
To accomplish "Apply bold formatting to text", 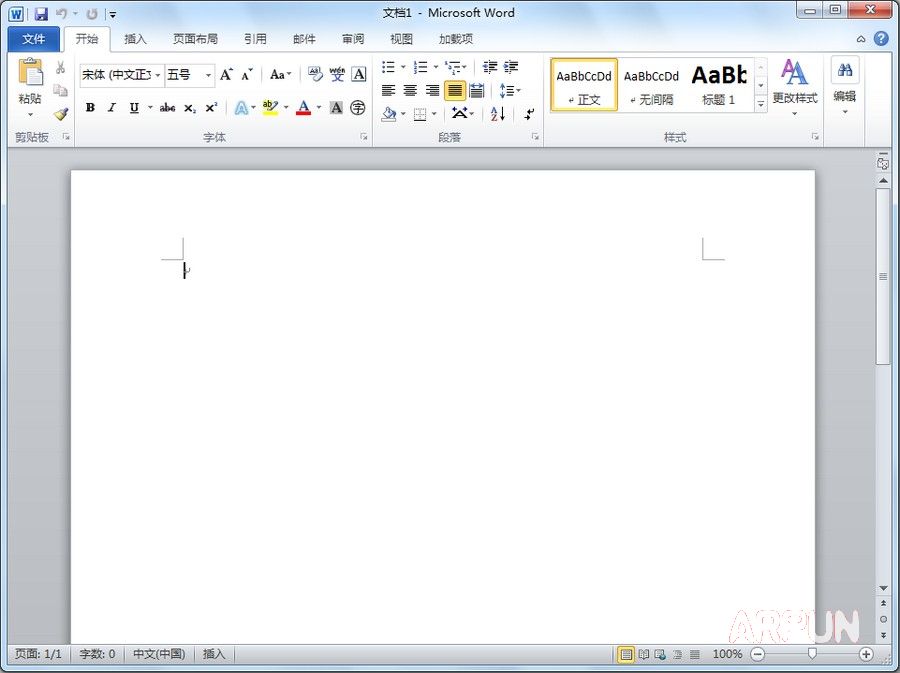I will click(89, 106).
